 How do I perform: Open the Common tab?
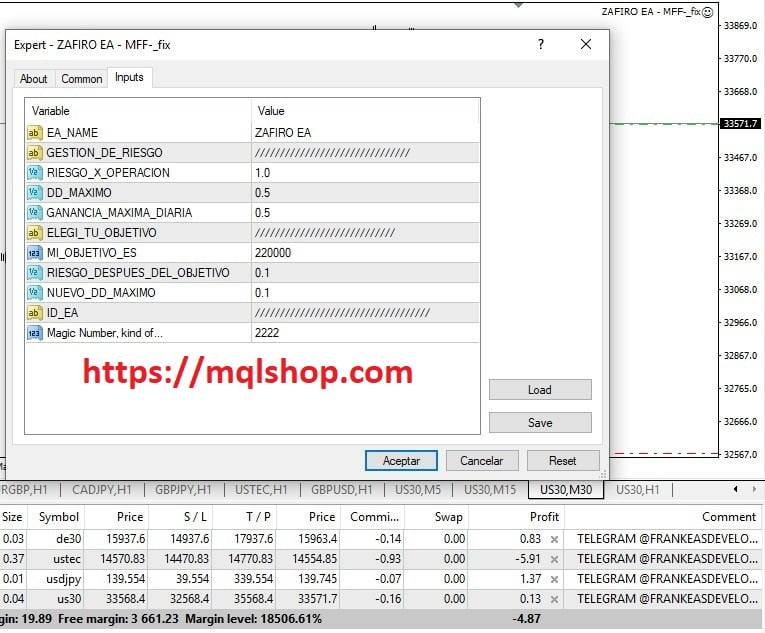click(81, 79)
